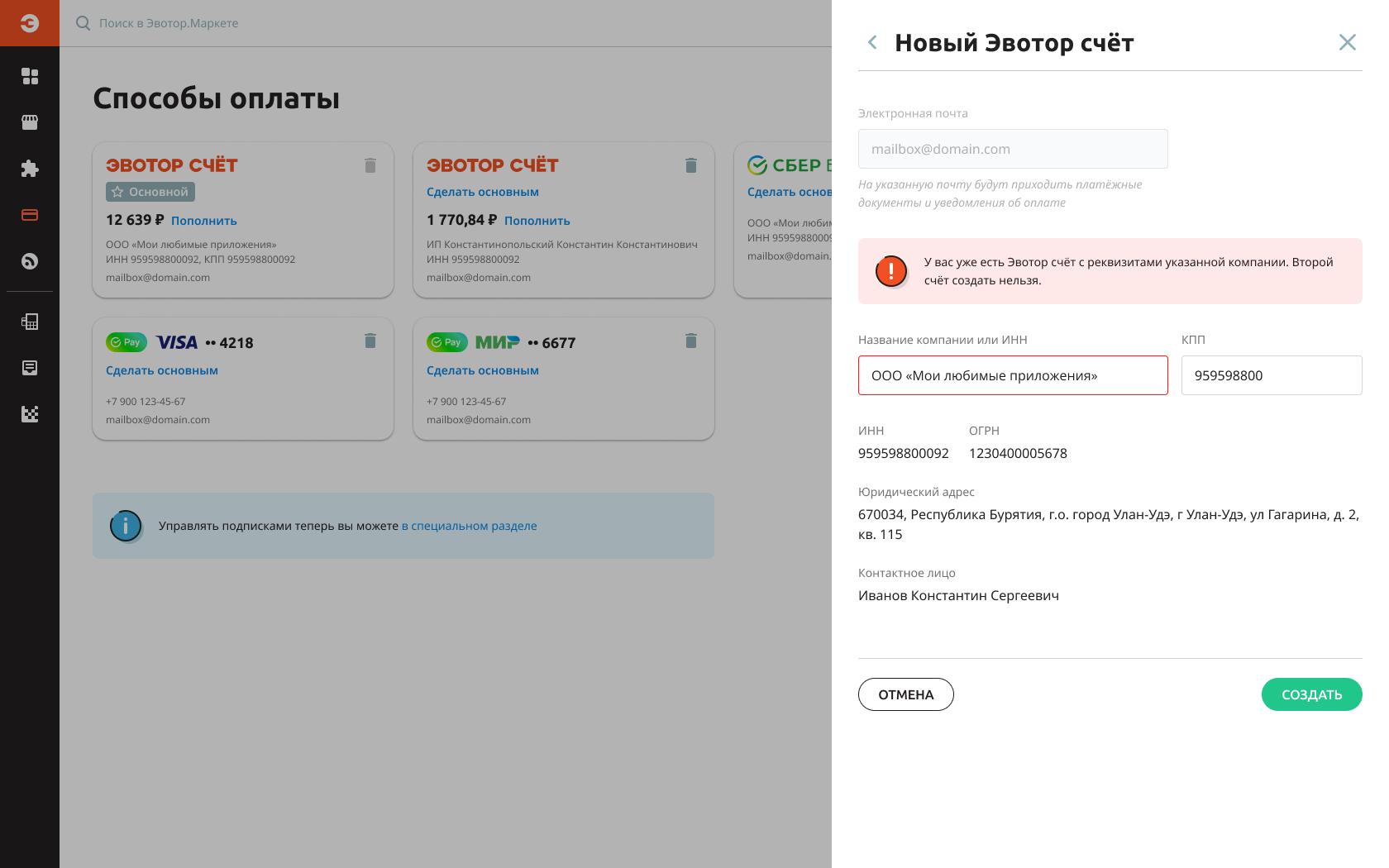Click the Способы оплаты heading
1389x868 pixels.
pyautogui.click(x=217, y=98)
